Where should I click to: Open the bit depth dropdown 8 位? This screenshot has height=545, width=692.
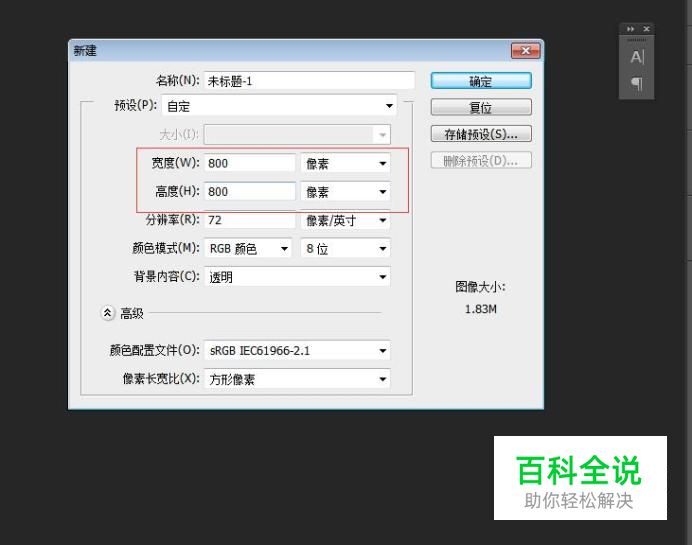click(345, 248)
